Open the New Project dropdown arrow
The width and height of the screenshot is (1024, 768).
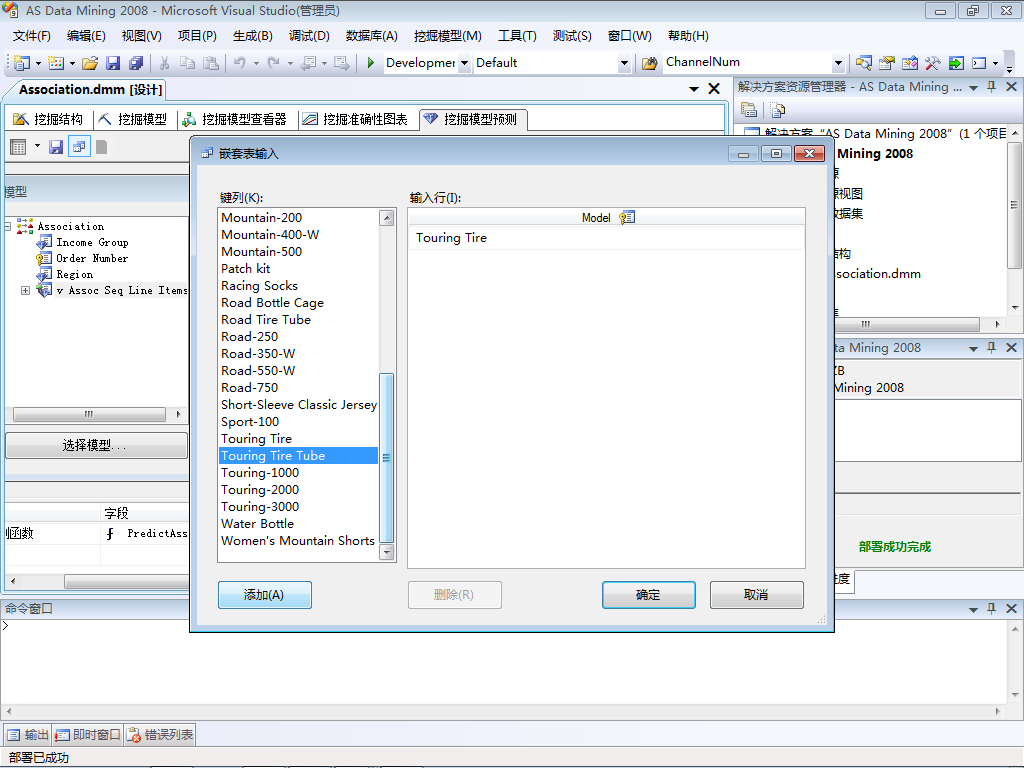point(38,63)
